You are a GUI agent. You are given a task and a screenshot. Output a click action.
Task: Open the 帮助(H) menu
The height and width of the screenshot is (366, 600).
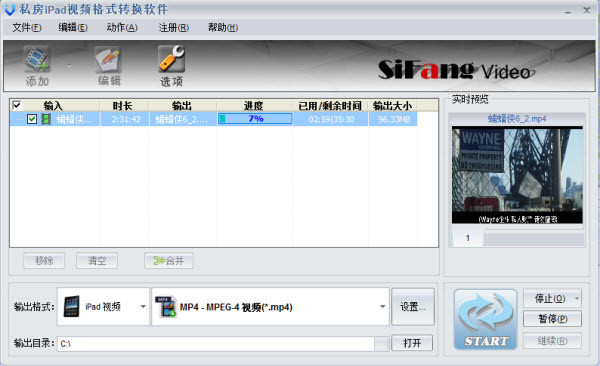coord(223,28)
